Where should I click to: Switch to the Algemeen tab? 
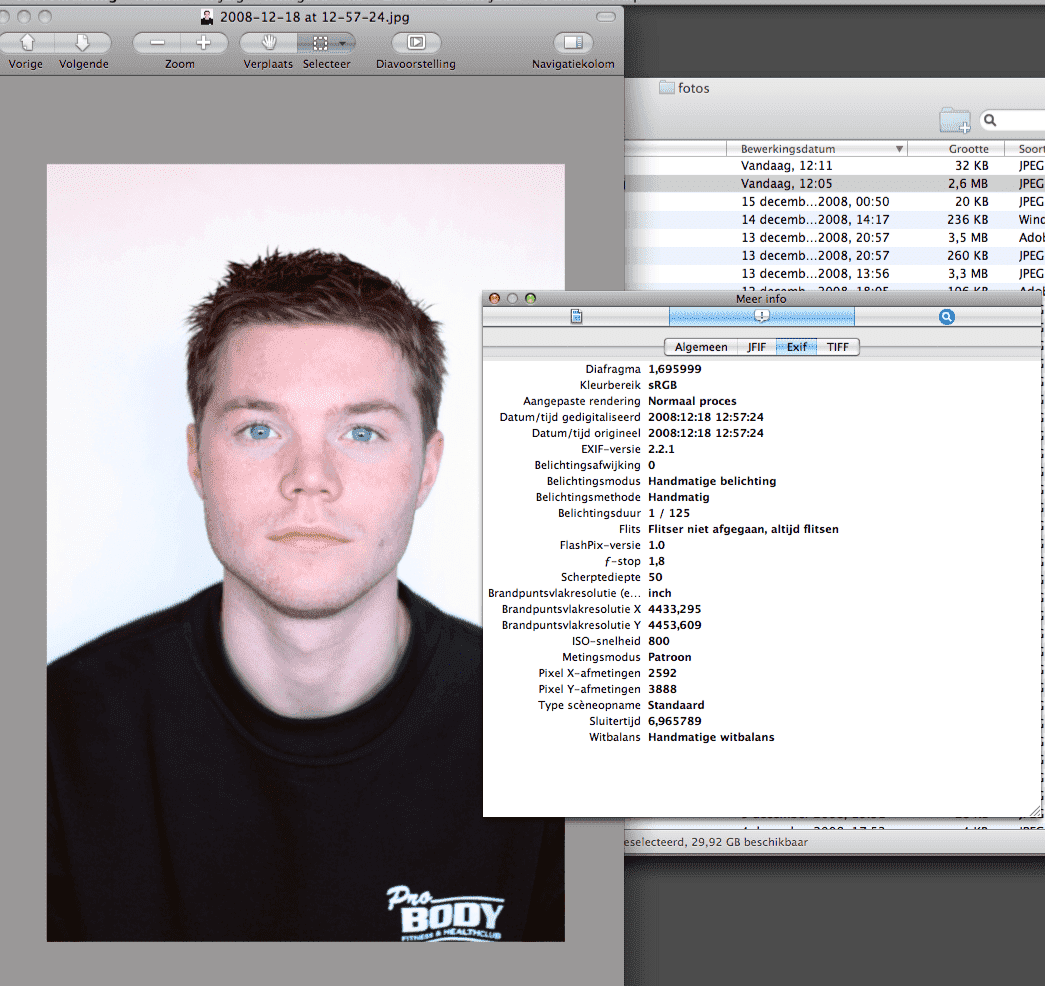[x=701, y=347]
